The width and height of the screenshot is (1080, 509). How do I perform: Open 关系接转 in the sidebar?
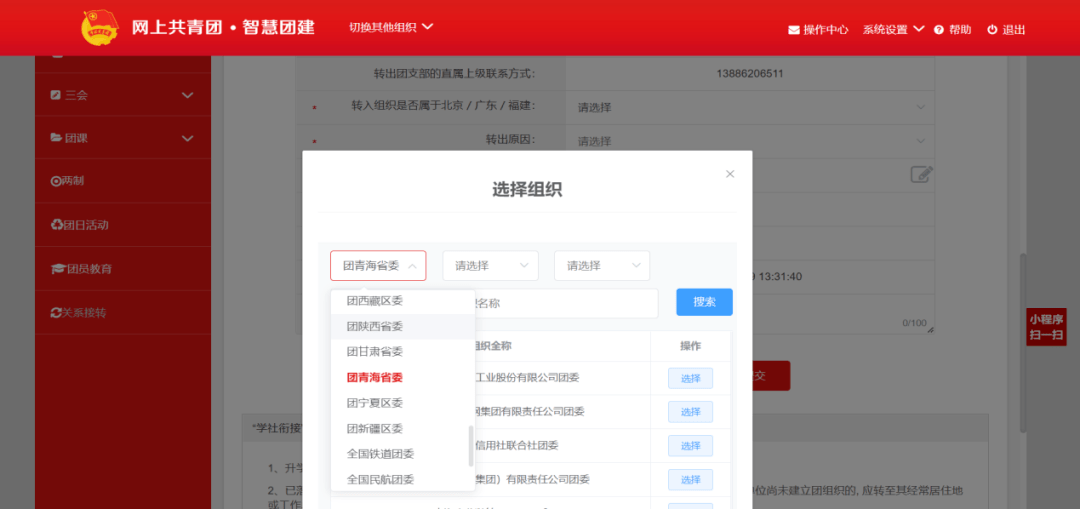123,313
